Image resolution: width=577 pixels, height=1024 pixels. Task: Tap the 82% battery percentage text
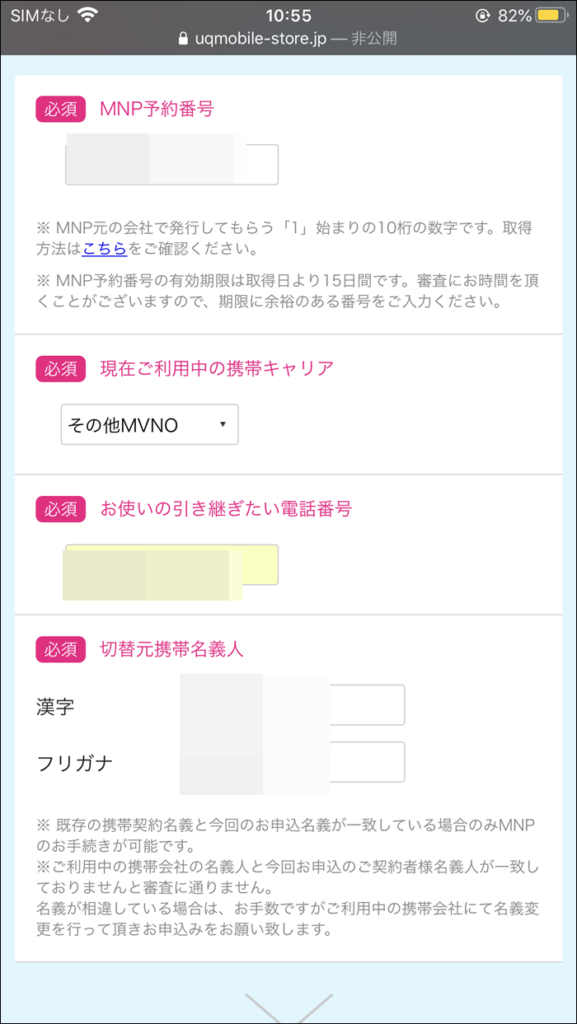tap(513, 15)
